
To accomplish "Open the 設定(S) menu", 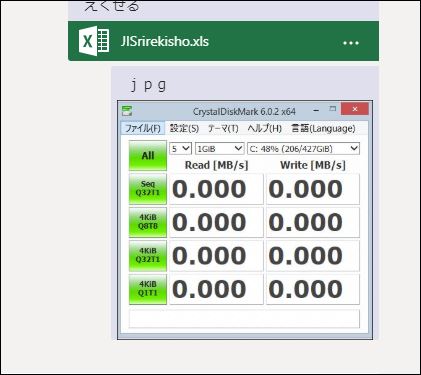I will coord(184,128).
